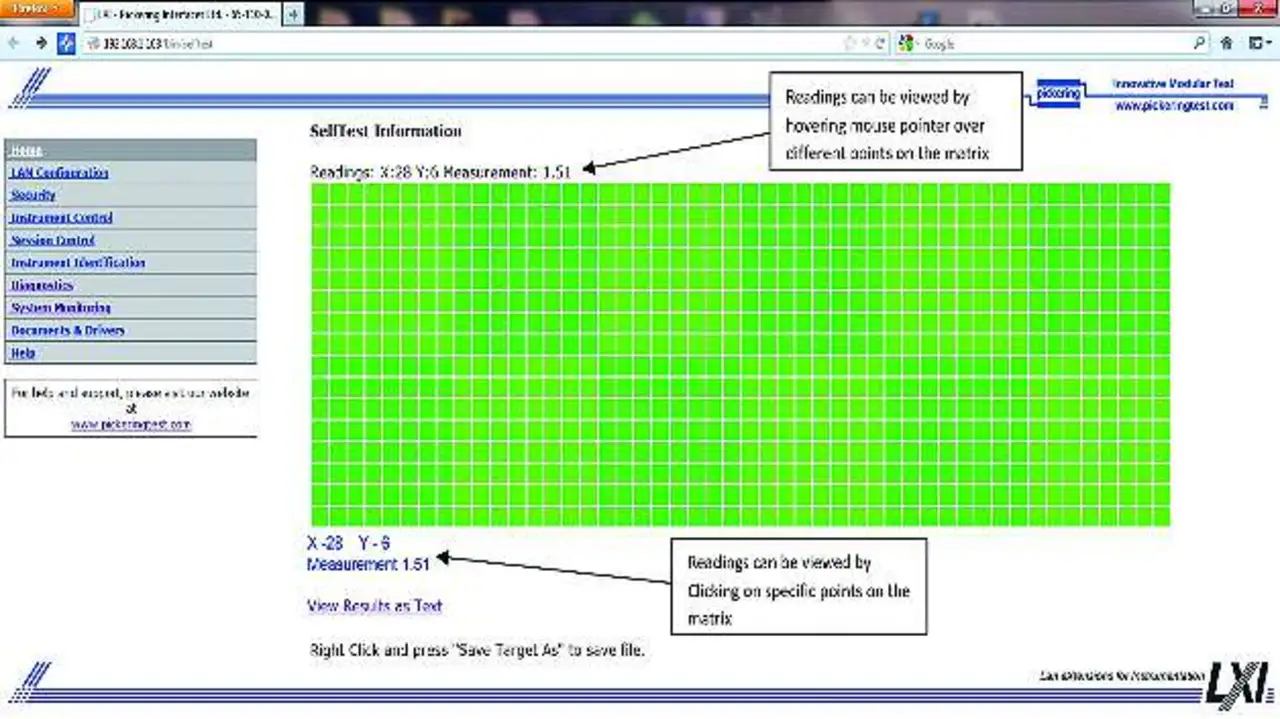Image resolution: width=1280 pixels, height=719 pixels.
Task: Open Documents & Drivers page
Action: tap(68, 331)
